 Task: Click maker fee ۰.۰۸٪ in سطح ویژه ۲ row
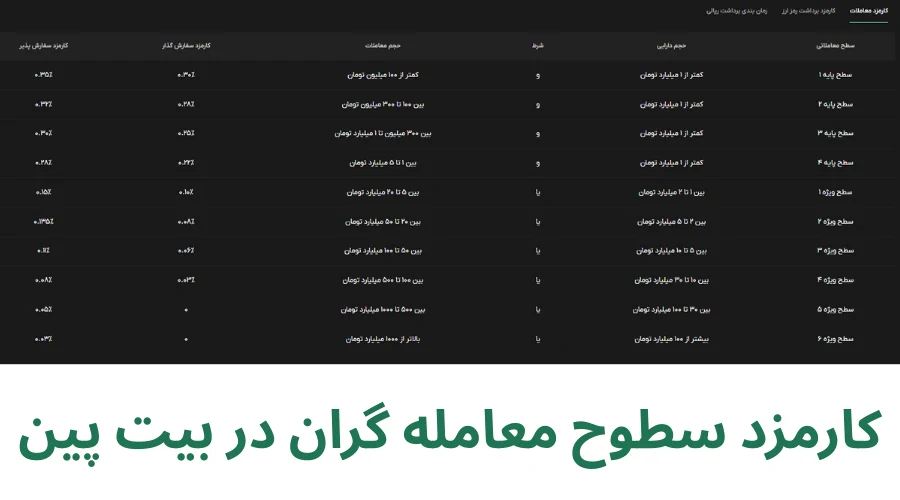pyautogui.click(x=186, y=221)
